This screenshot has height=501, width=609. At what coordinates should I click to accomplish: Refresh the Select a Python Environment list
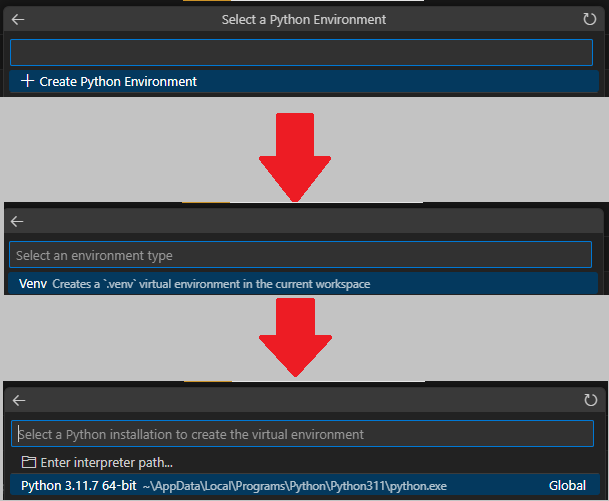click(x=590, y=19)
